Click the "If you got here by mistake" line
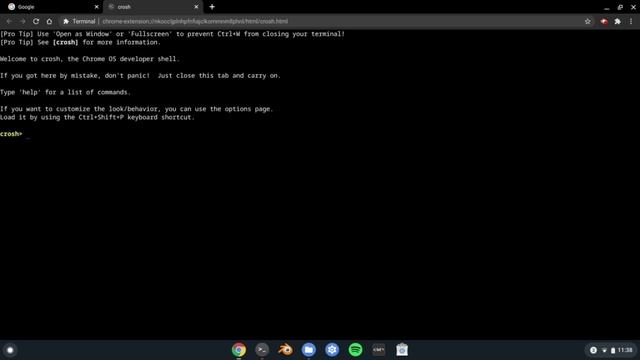Viewport: 640px width, 360px height. [140, 76]
